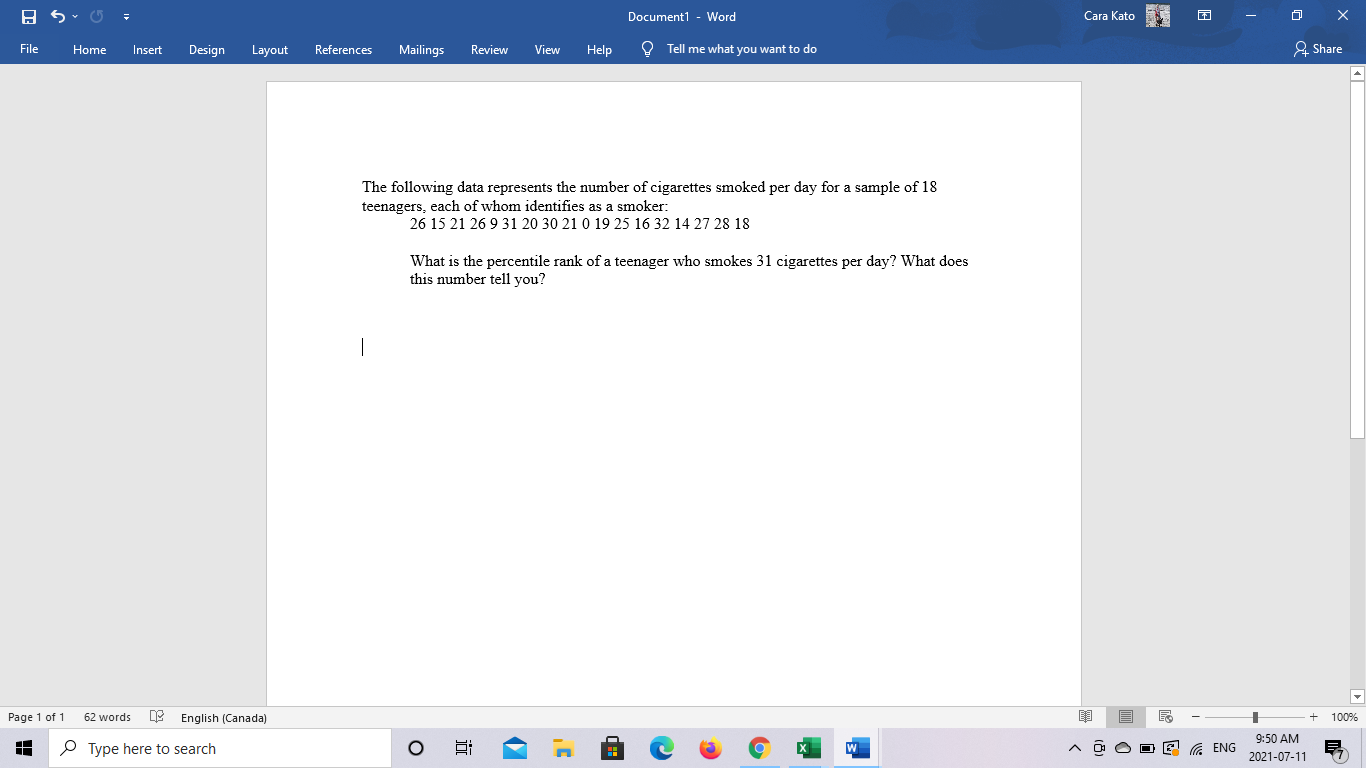Screen dimensions: 1366x768
Task: Expand the hidden icons in system tray
Action: coord(1073,747)
